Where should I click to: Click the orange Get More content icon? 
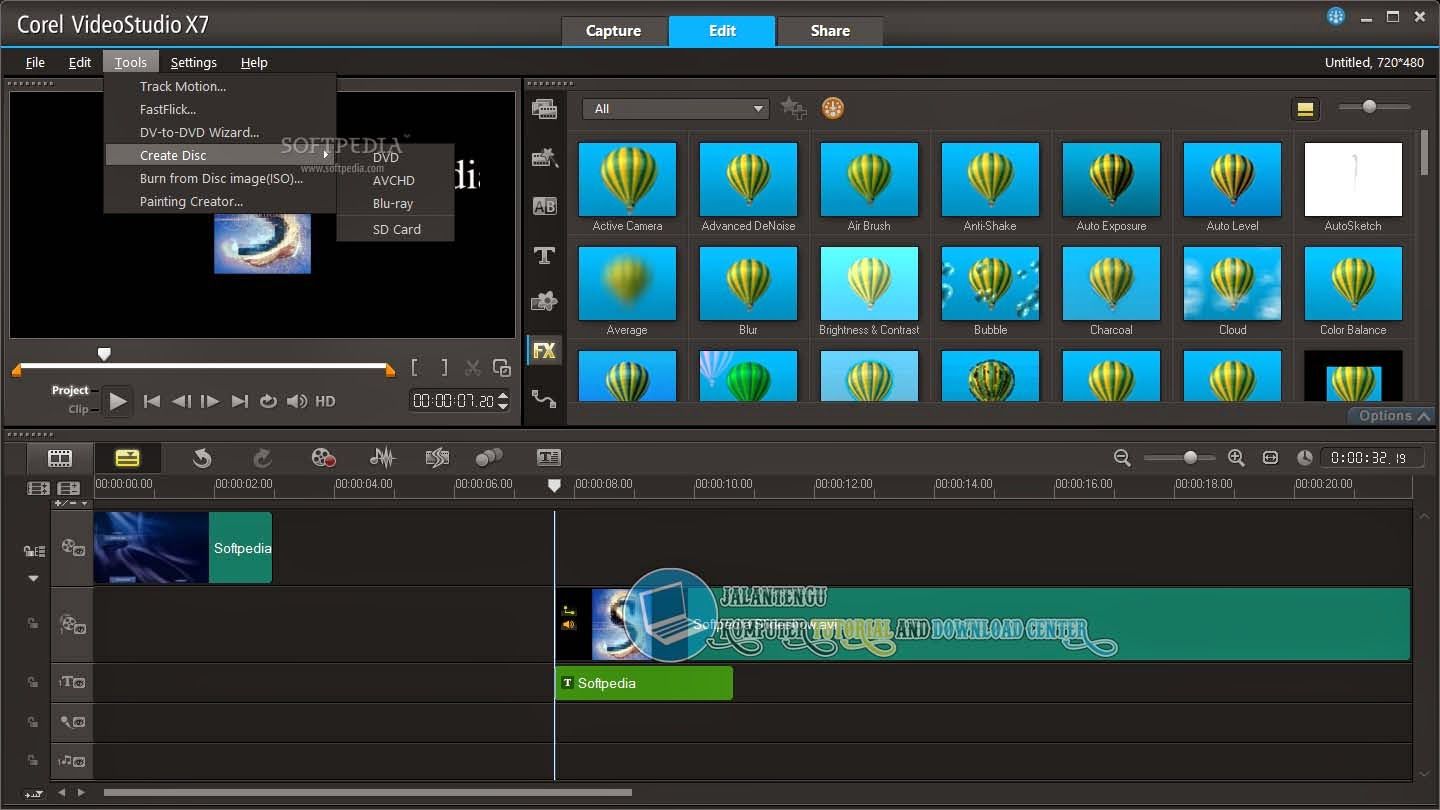tap(832, 108)
